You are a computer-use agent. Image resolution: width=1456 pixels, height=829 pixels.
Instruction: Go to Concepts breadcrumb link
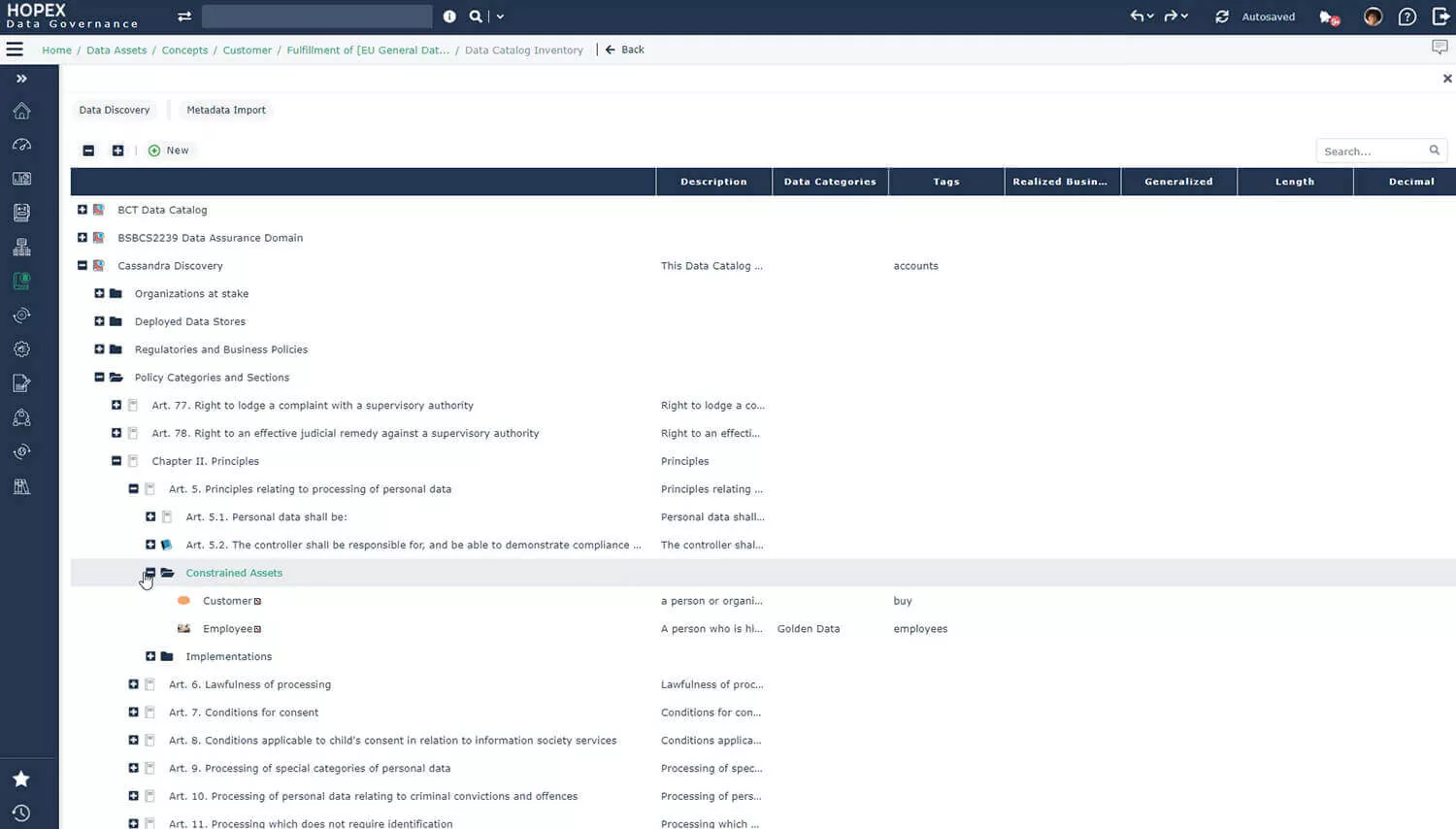[184, 50]
